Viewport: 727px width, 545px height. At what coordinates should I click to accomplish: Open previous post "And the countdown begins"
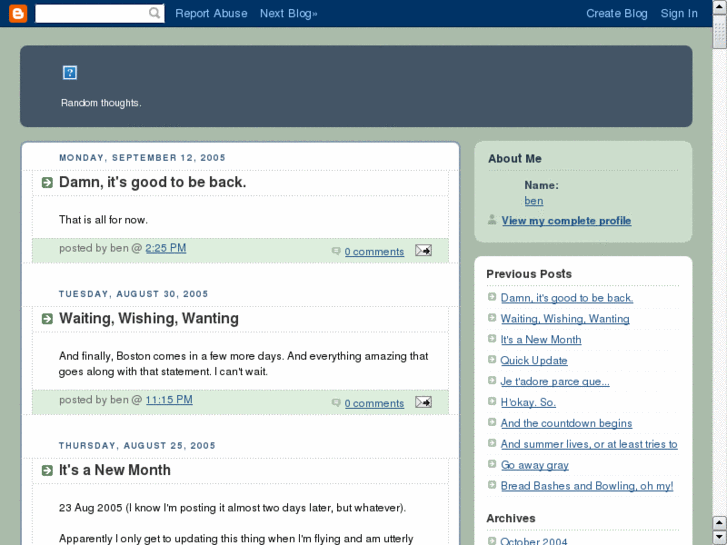click(566, 423)
